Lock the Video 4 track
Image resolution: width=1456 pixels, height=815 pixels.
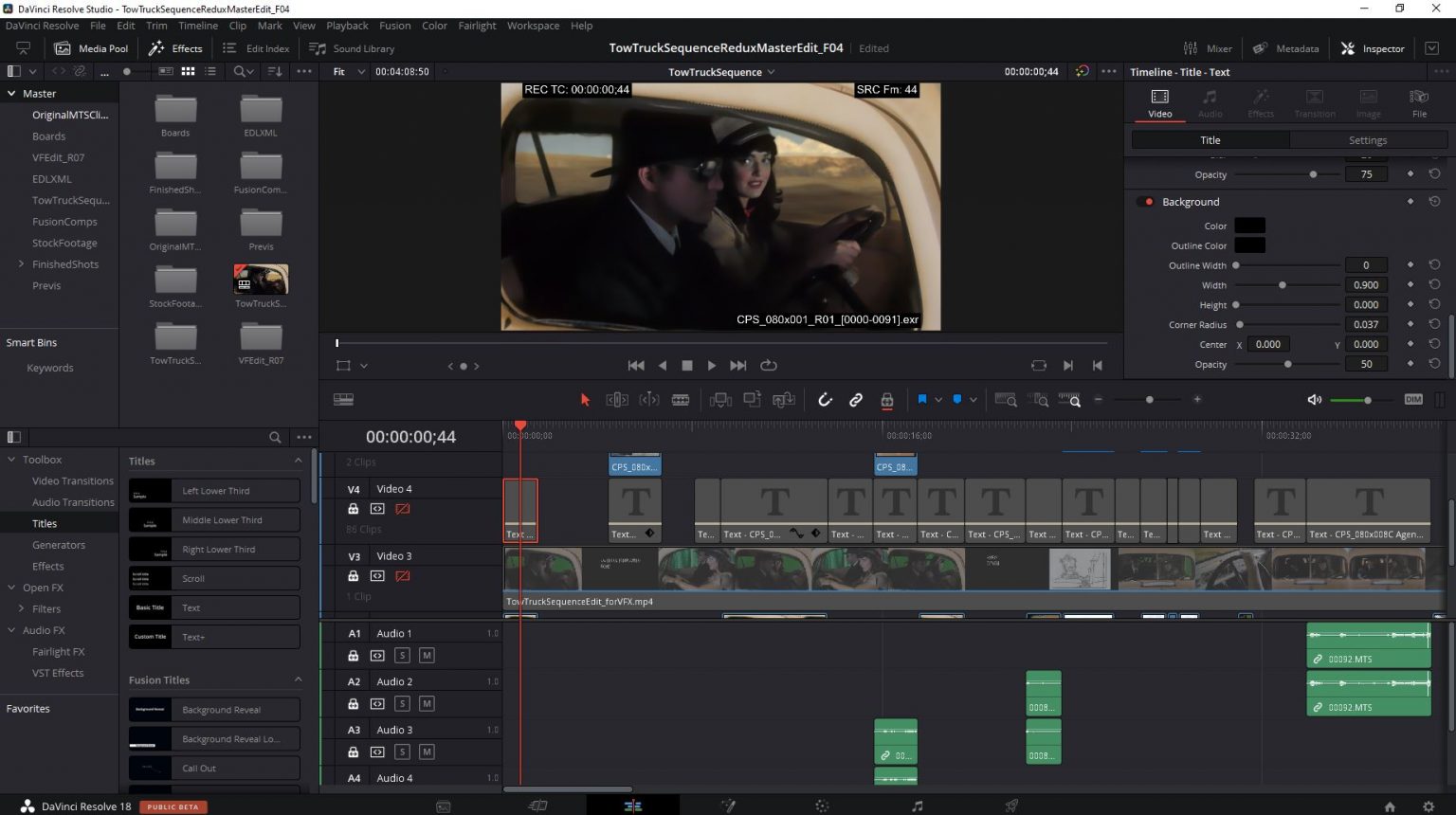353,509
